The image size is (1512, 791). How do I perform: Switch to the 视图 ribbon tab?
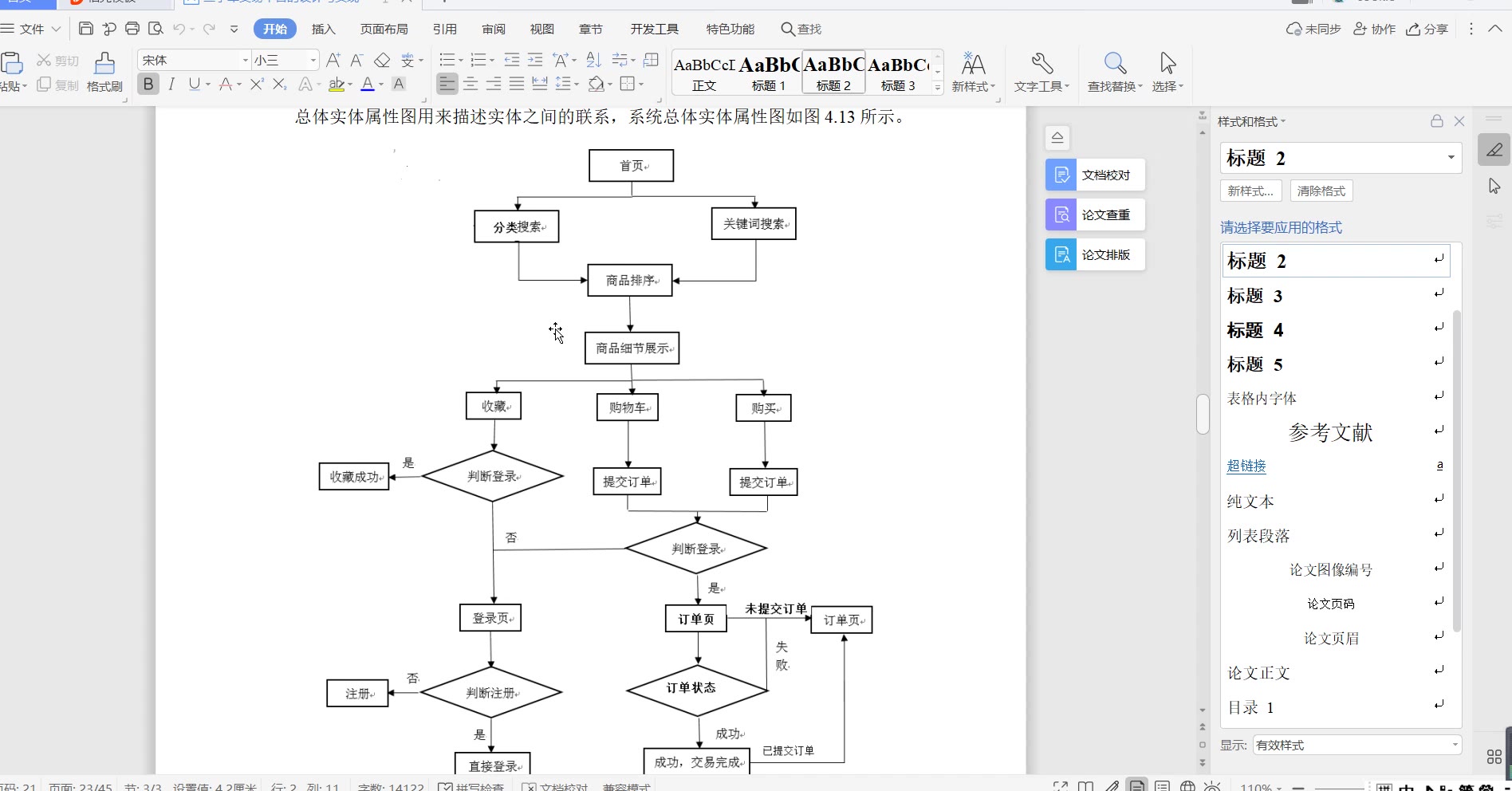click(541, 29)
